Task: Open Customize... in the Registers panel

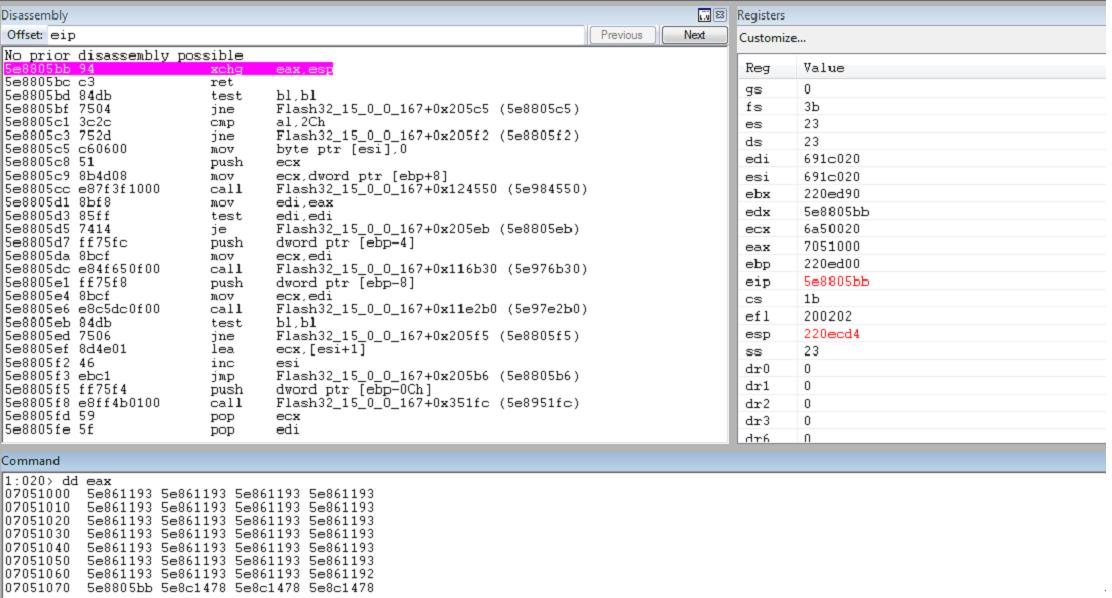Action: point(772,38)
